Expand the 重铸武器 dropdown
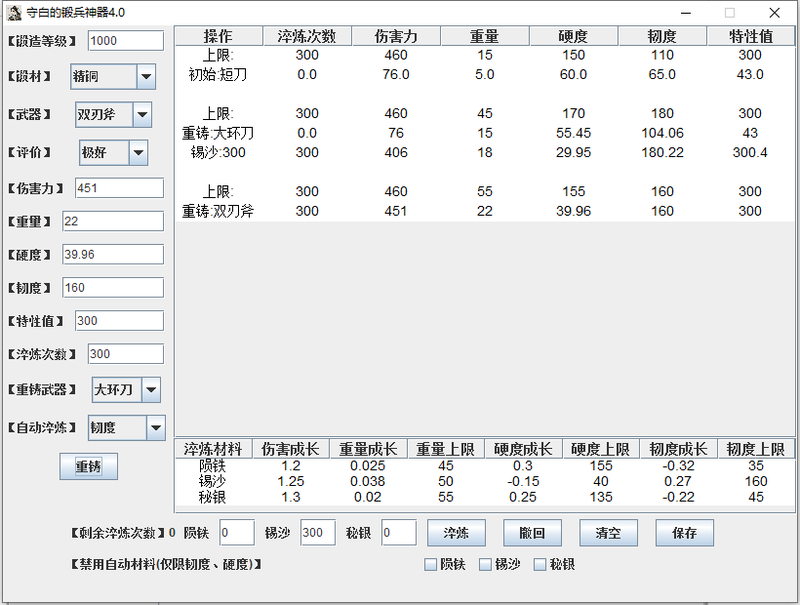Viewport: 800px width, 605px height. 150,390
